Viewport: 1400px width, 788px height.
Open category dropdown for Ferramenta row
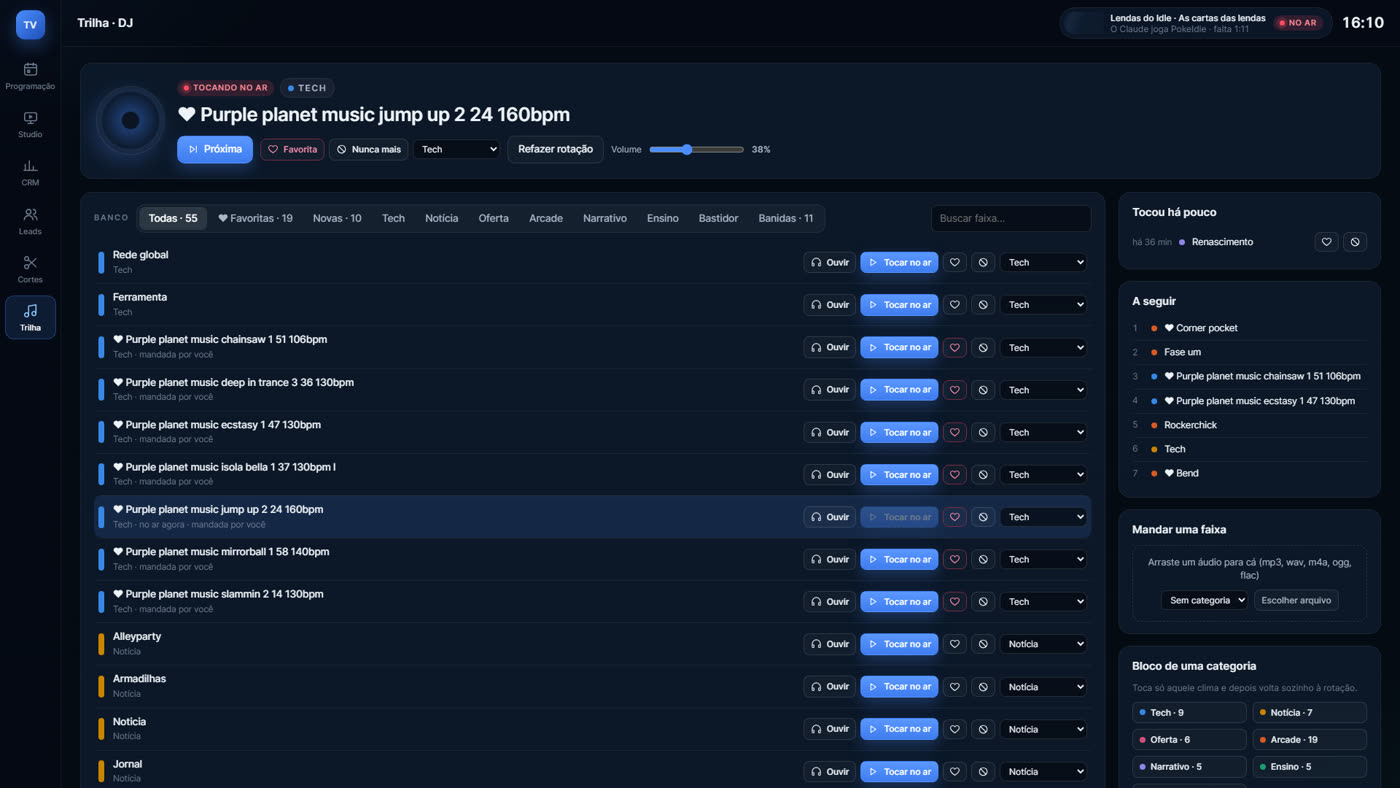(x=1044, y=305)
